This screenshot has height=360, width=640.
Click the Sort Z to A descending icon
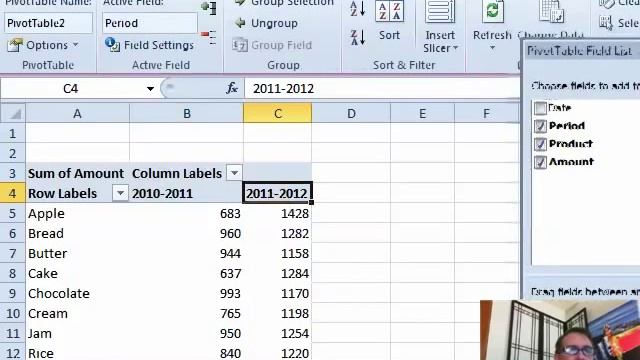(x=357, y=38)
